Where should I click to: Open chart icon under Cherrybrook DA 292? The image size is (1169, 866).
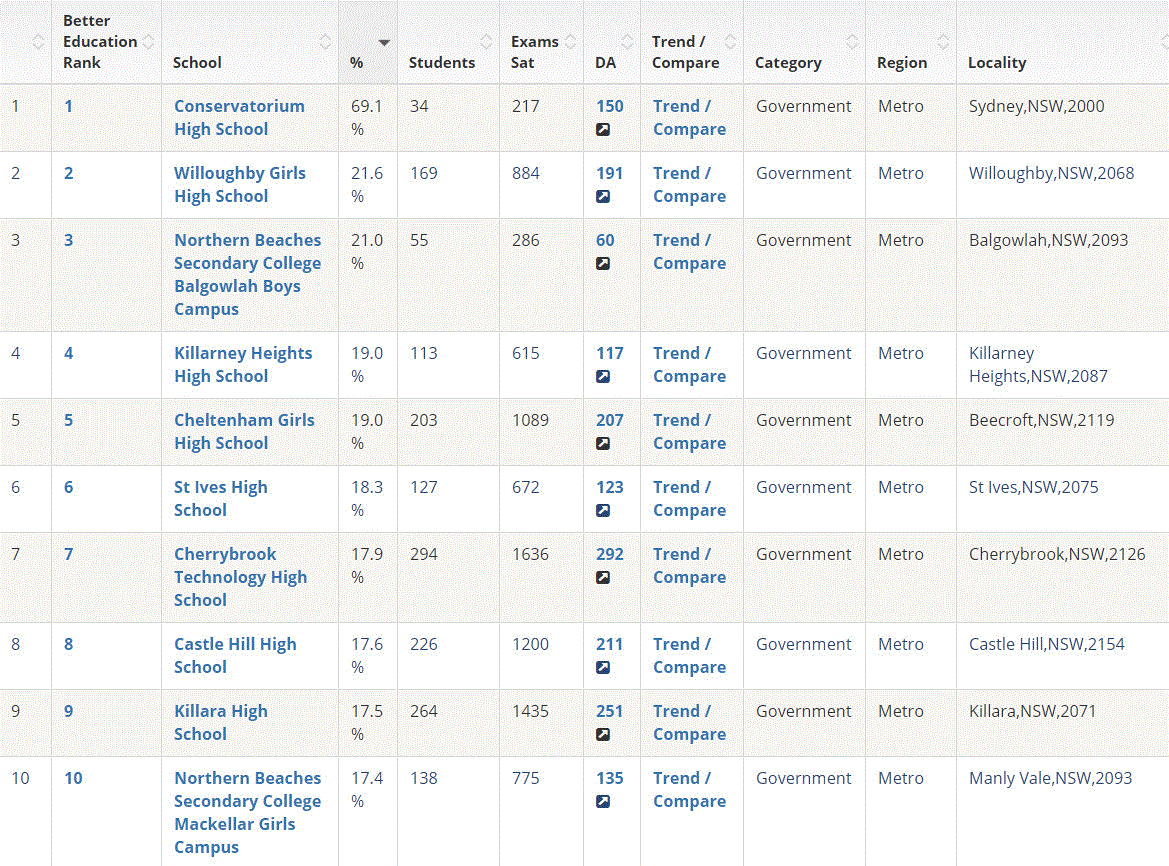(x=603, y=577)
